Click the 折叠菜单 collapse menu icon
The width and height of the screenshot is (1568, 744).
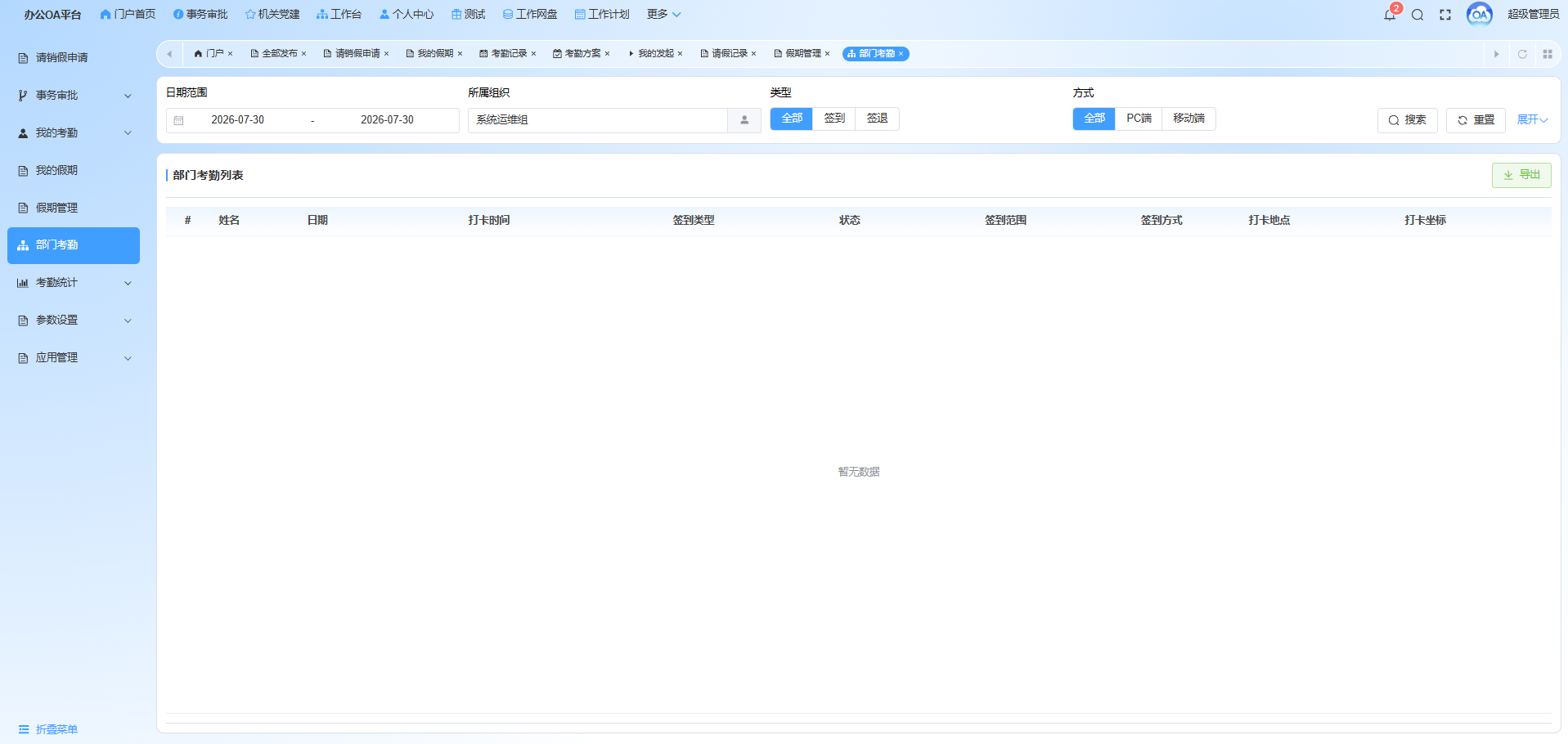pyautogui.click(x=24, y=729)
